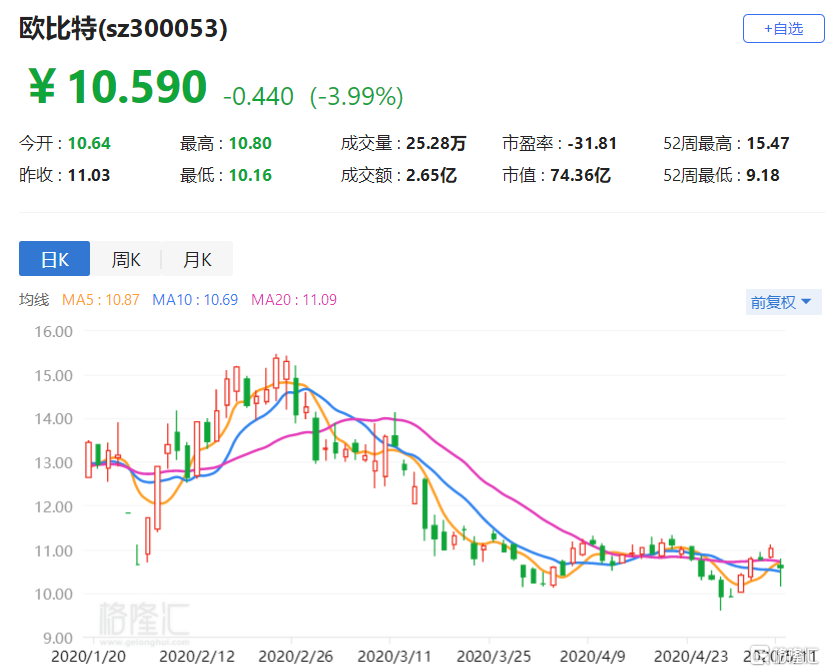The image size is (825, 672).
Task: Select the MA20: 11.09 indicator label
Action: pyautogui.click(x=294, y=299)
